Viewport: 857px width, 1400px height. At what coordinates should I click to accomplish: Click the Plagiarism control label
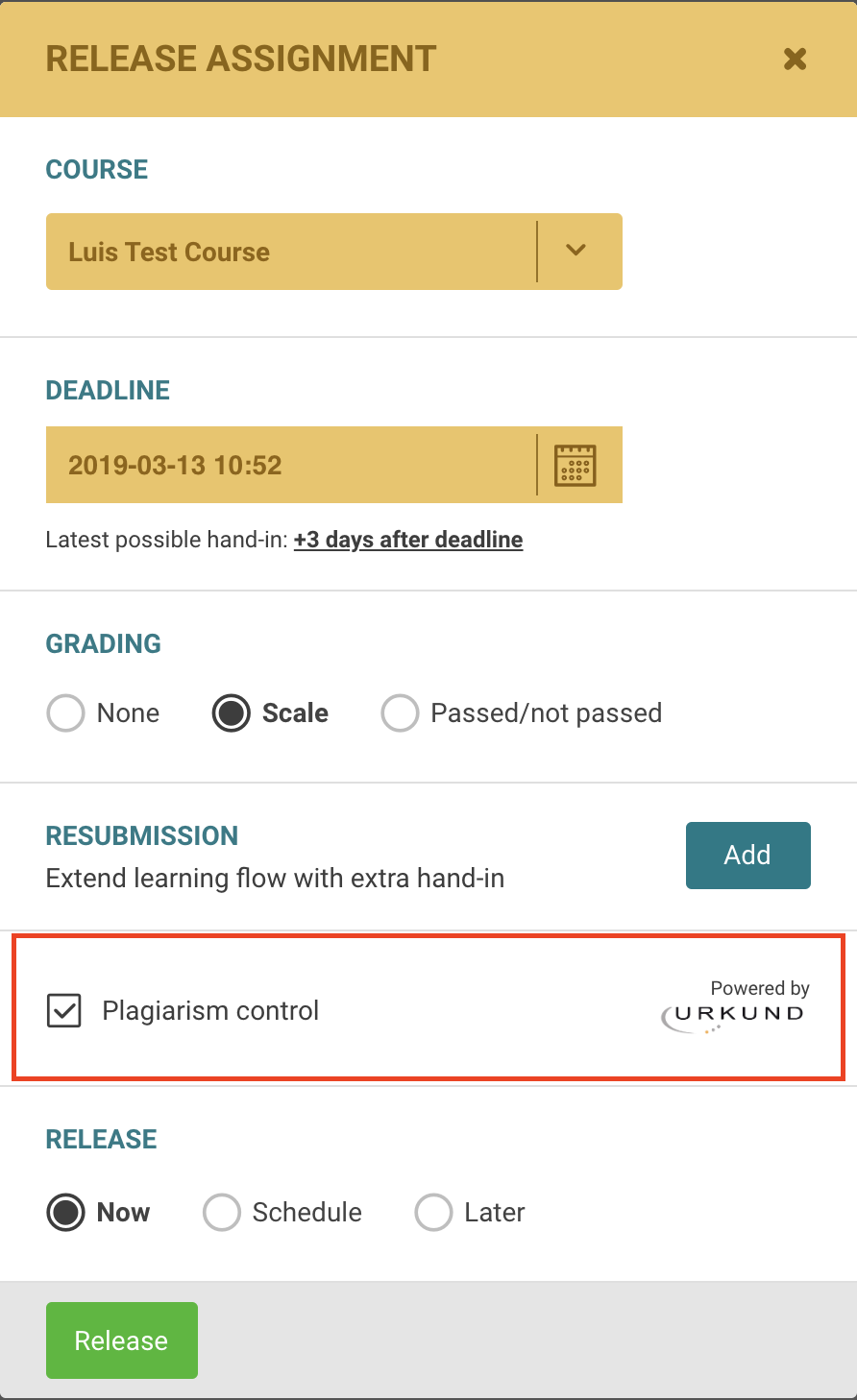210,1011
